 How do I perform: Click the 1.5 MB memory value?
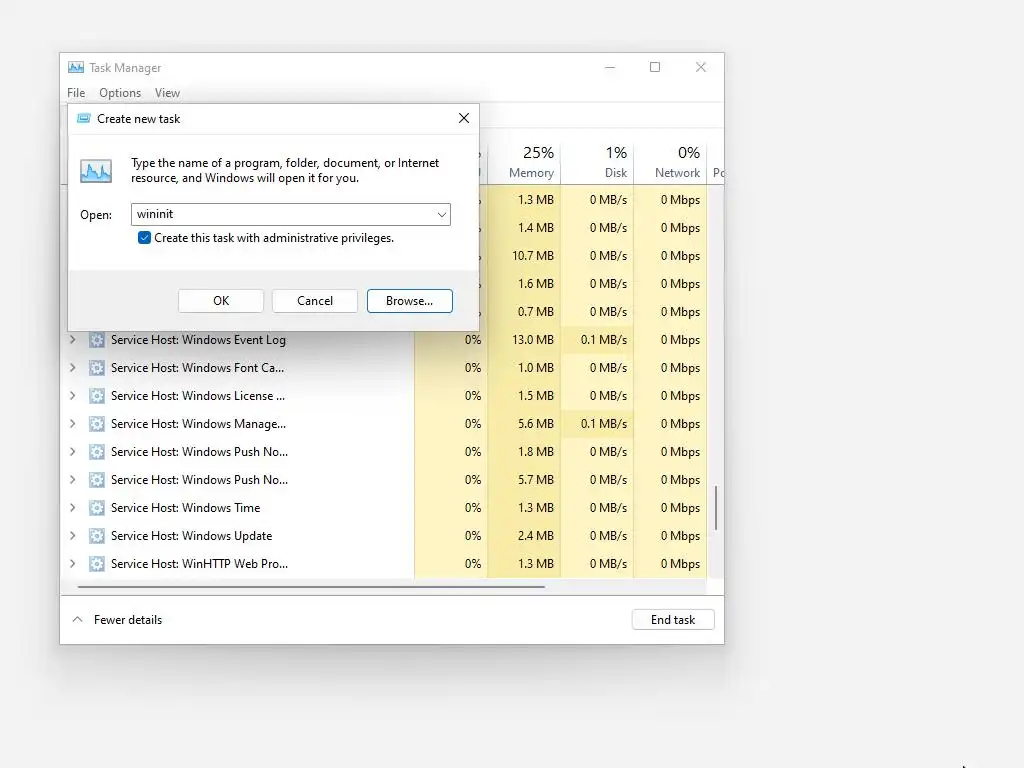(x=536, y=396)
